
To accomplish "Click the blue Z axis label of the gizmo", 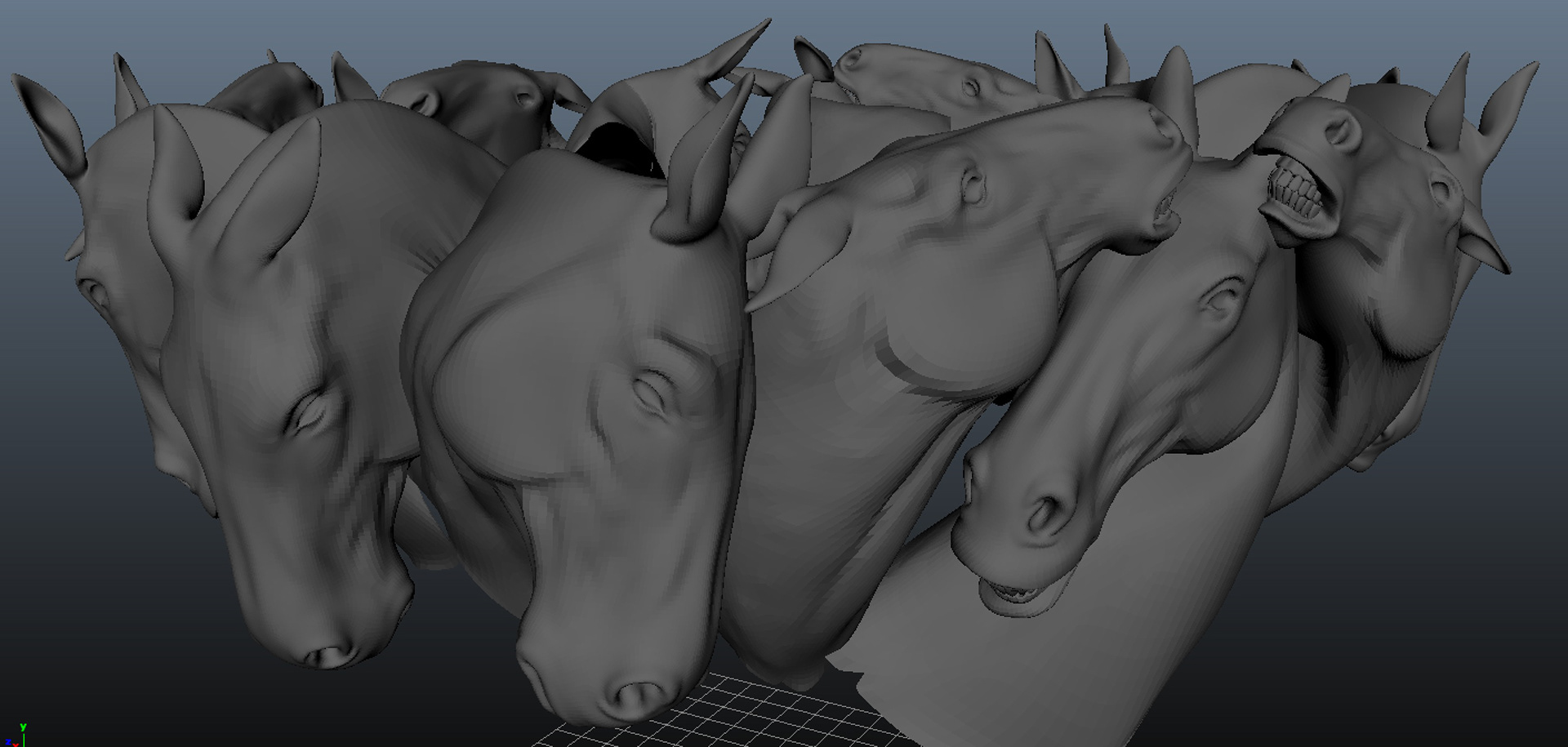I will coord(7,741).
